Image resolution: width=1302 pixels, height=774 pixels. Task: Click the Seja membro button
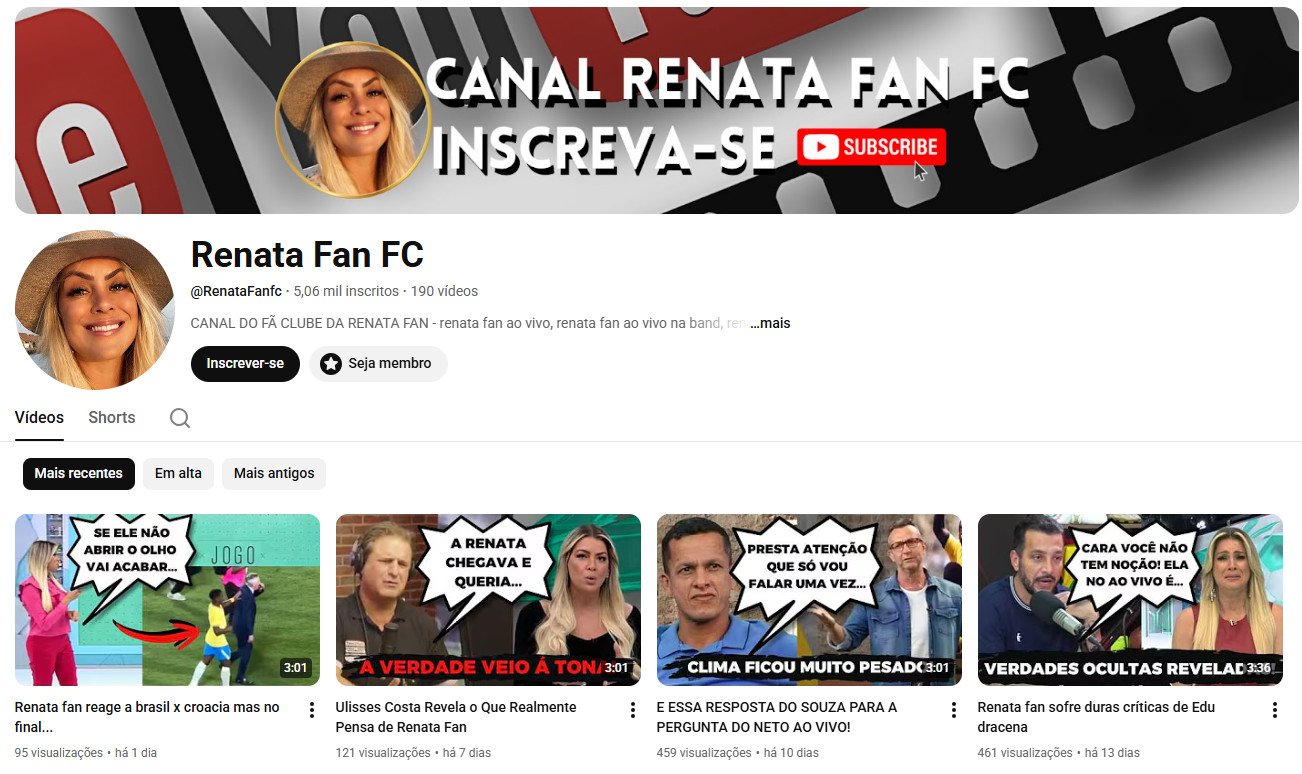pyautogui.click(x=379, y=364)
